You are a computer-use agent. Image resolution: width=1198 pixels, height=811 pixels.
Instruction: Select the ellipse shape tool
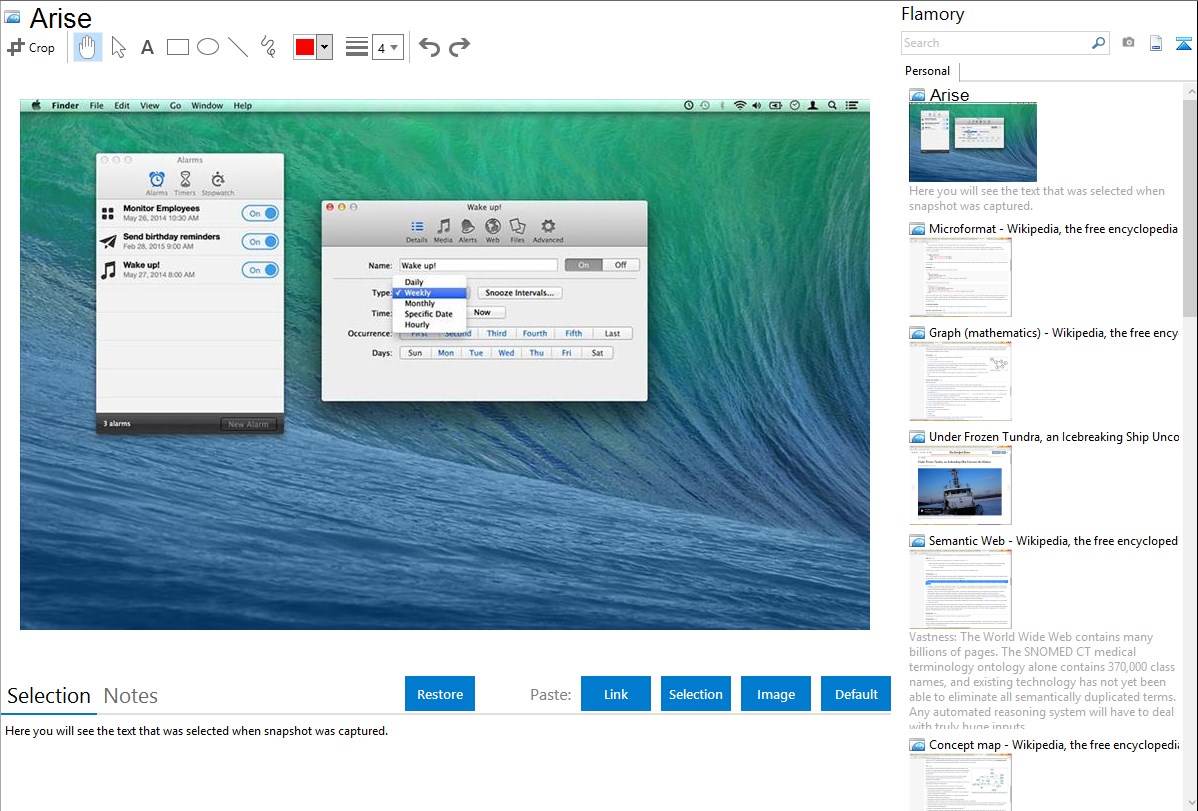click(x=208, y=47)
